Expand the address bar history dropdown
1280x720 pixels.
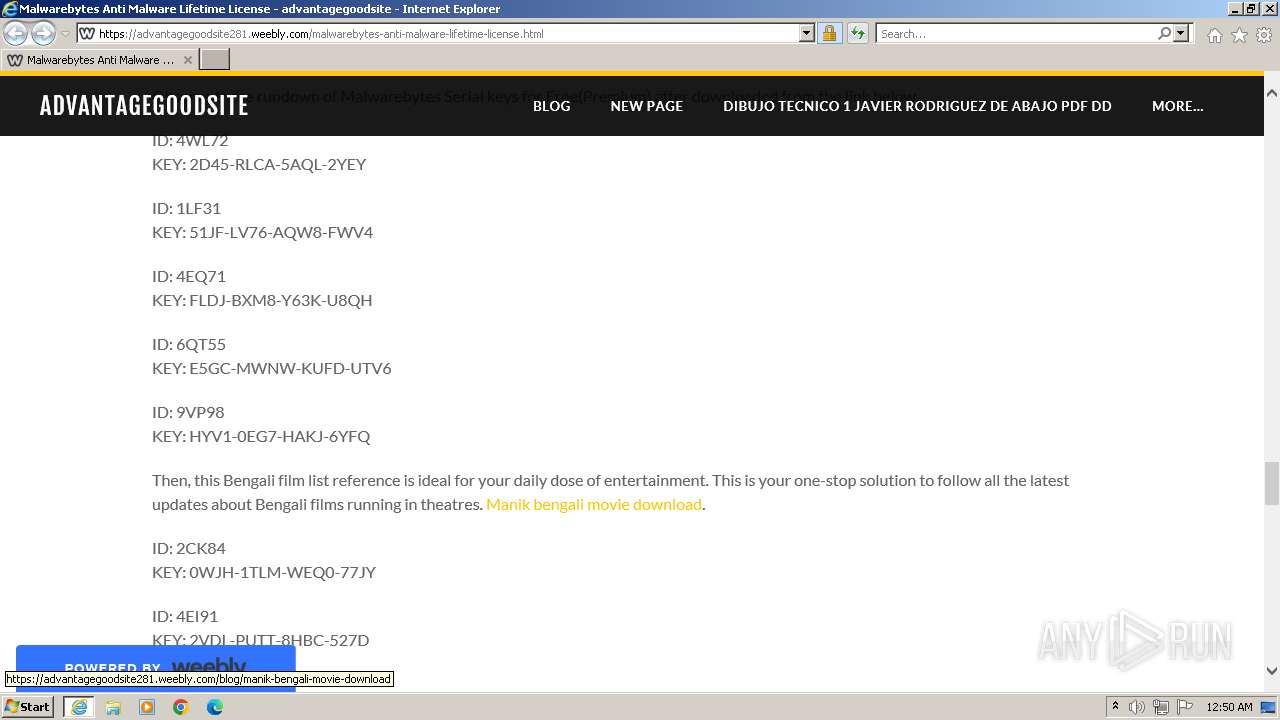coord(807,33)
